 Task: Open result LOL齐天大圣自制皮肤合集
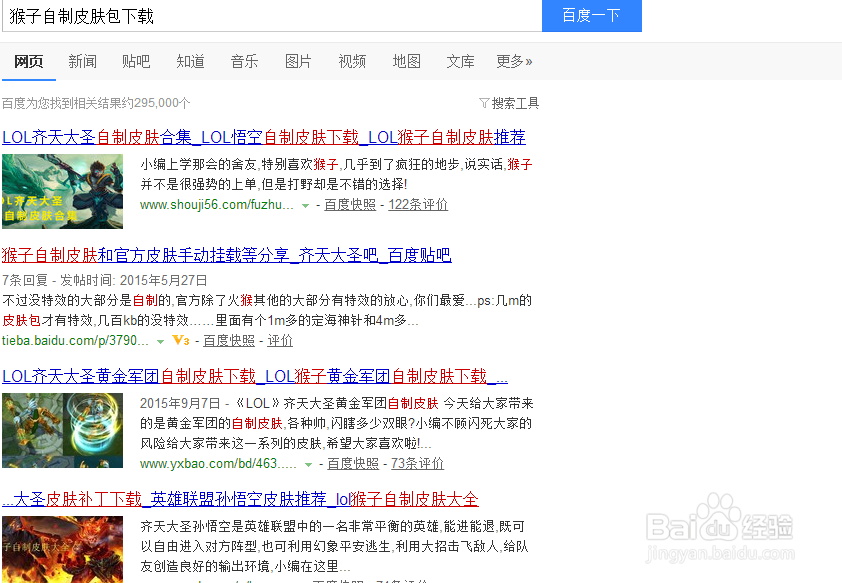264,137
